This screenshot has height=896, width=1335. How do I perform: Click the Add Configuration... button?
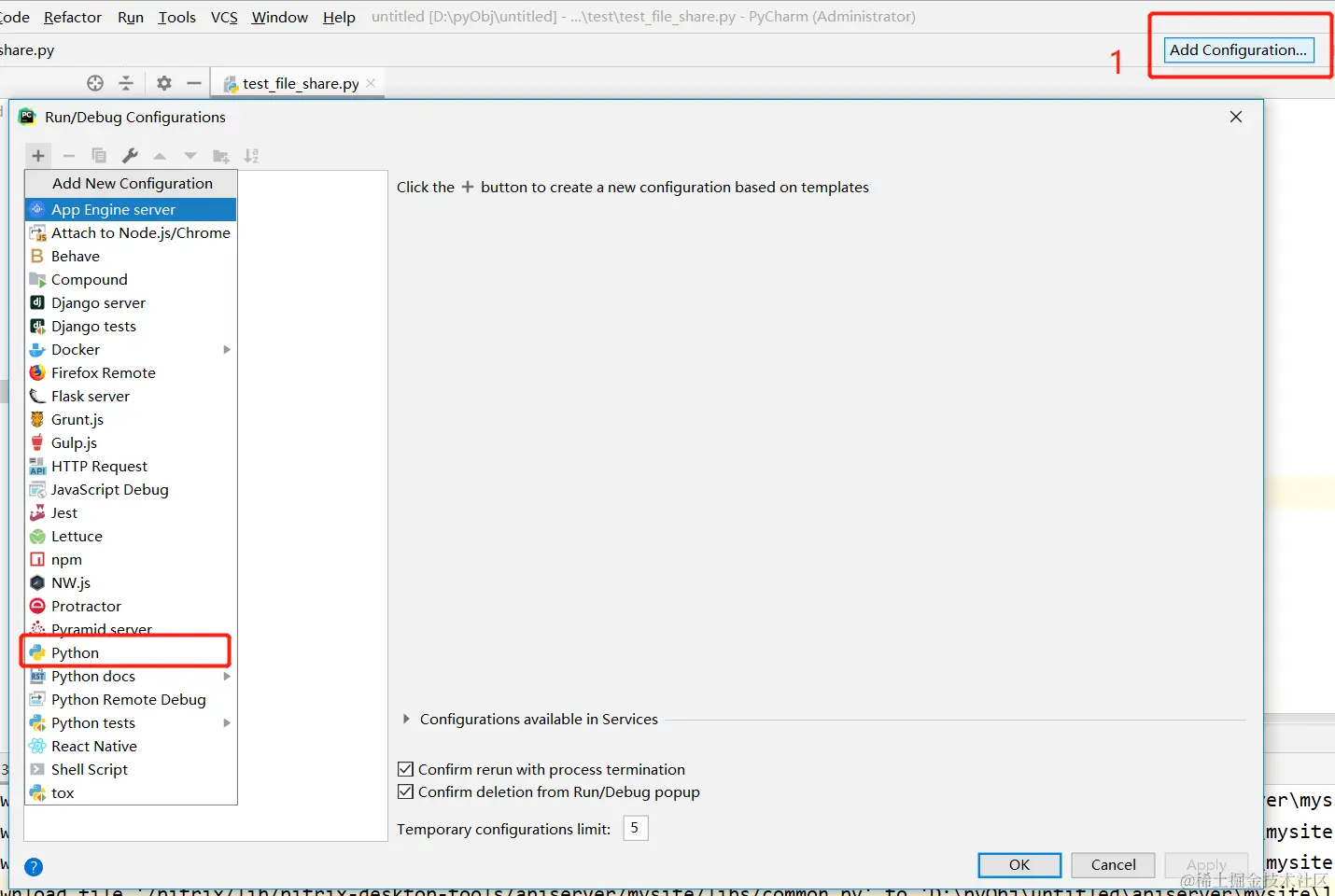[1239, 49]
